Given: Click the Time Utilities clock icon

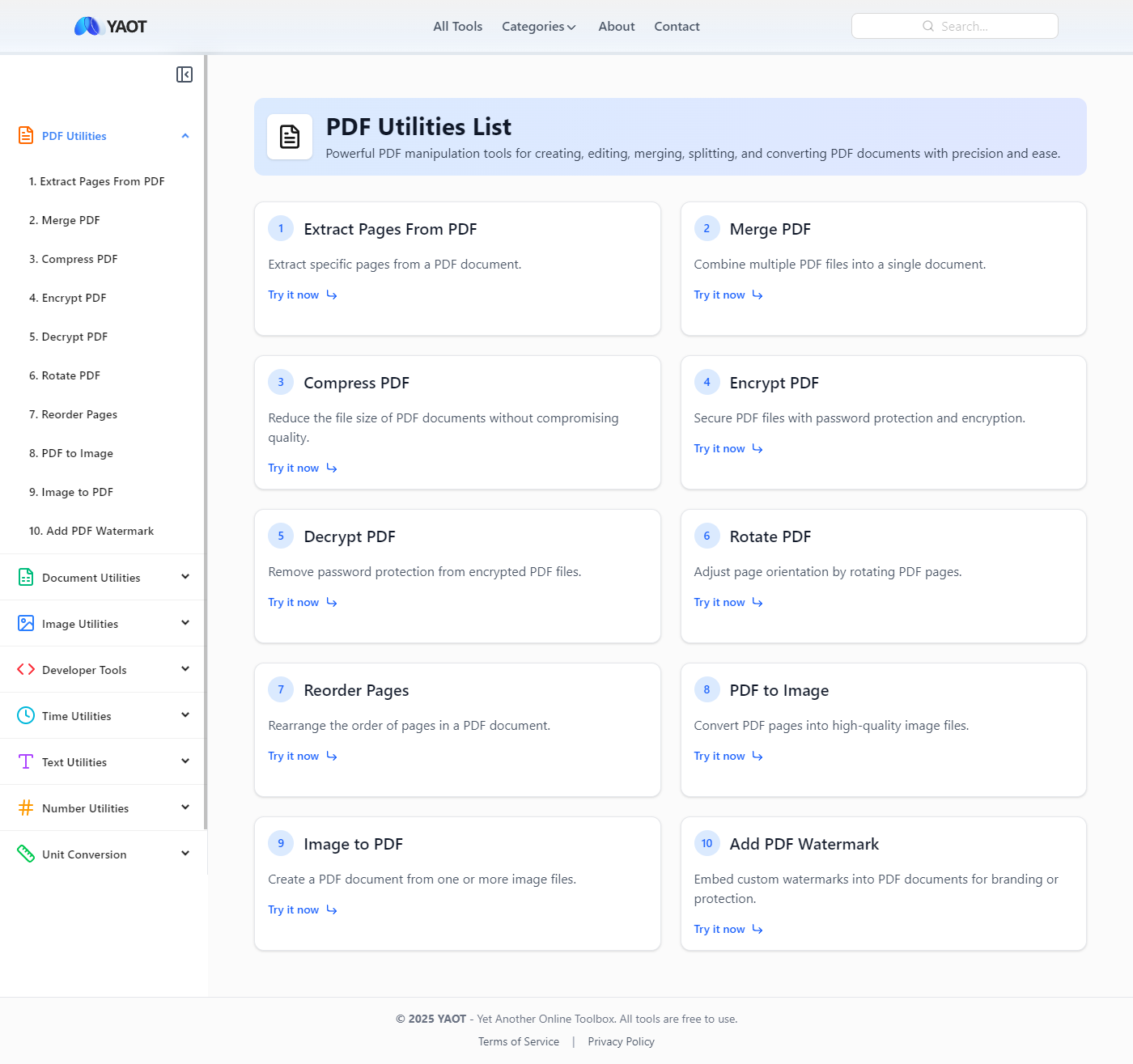Looking at the screenshot, I should (x=26, y=715).
